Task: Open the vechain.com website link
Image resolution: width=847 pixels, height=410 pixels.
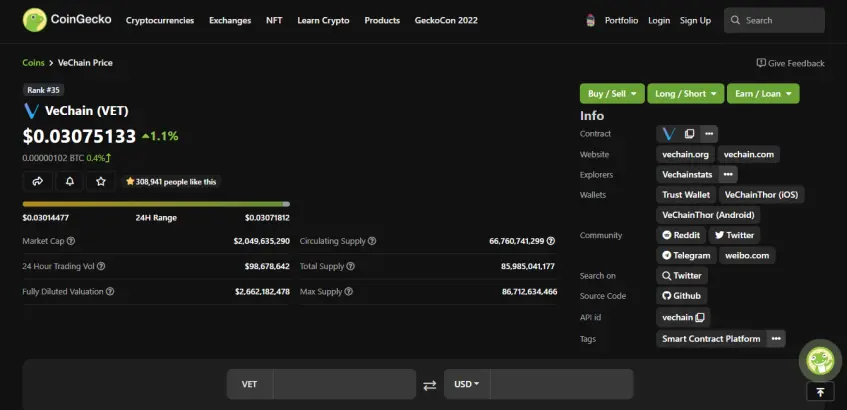Action: coord(749,154)
